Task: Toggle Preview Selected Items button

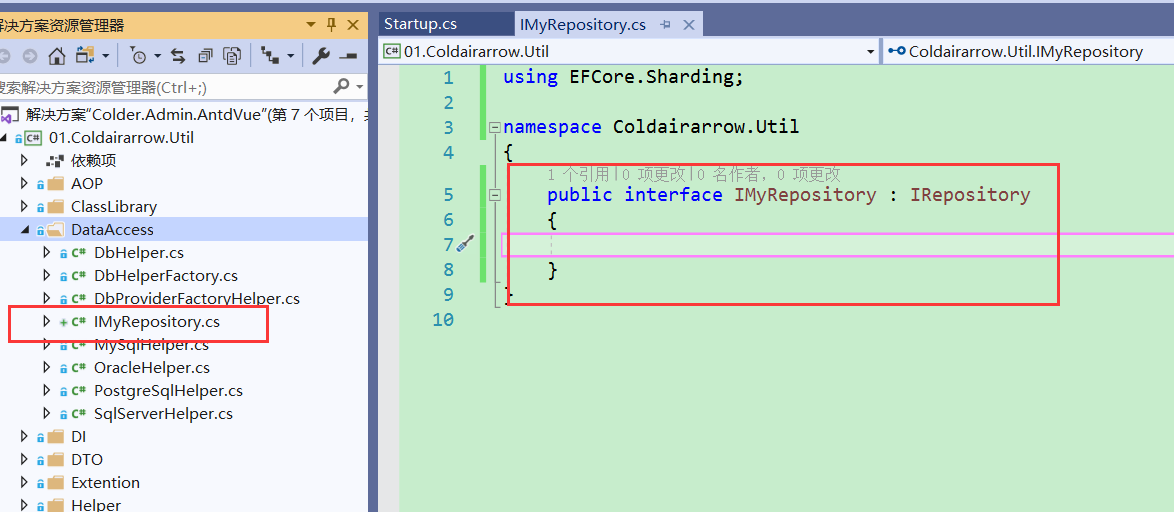Action: pyautogui.click(x=348, y=56)
